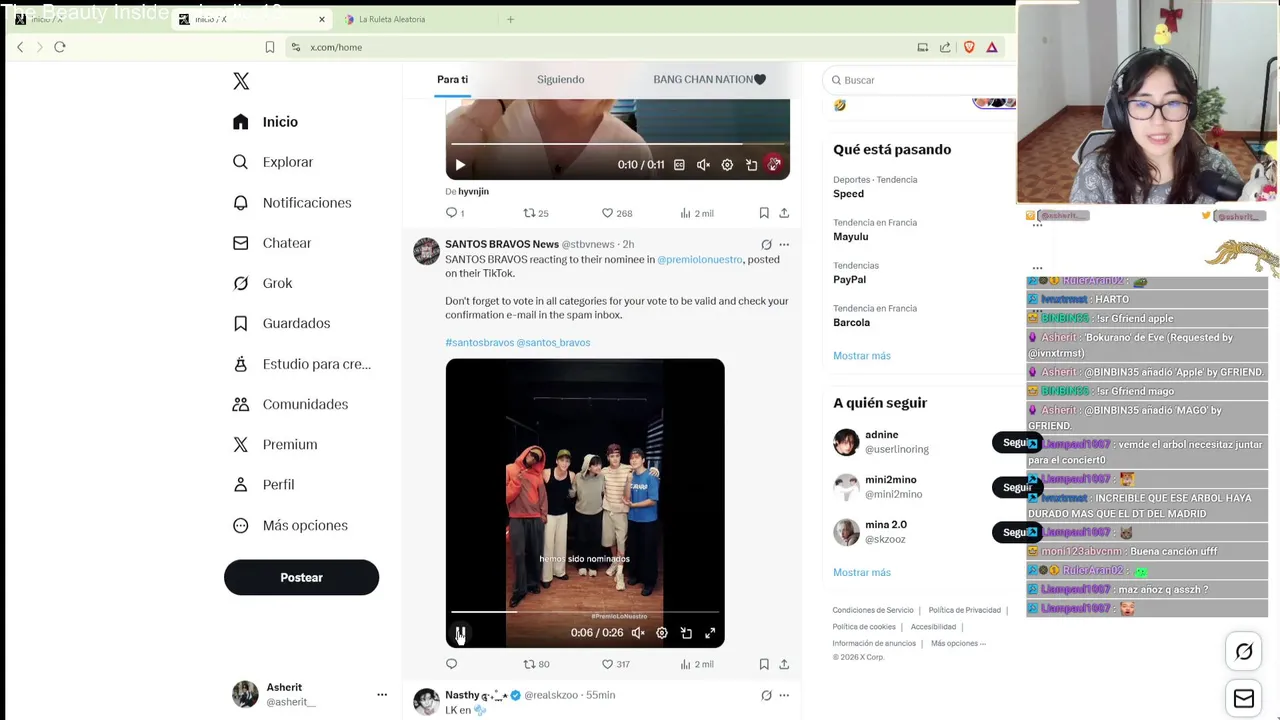Expand Más opciones in the sidebar
The width and height of the screenshot is (1280, 720).
pos(290,525)
